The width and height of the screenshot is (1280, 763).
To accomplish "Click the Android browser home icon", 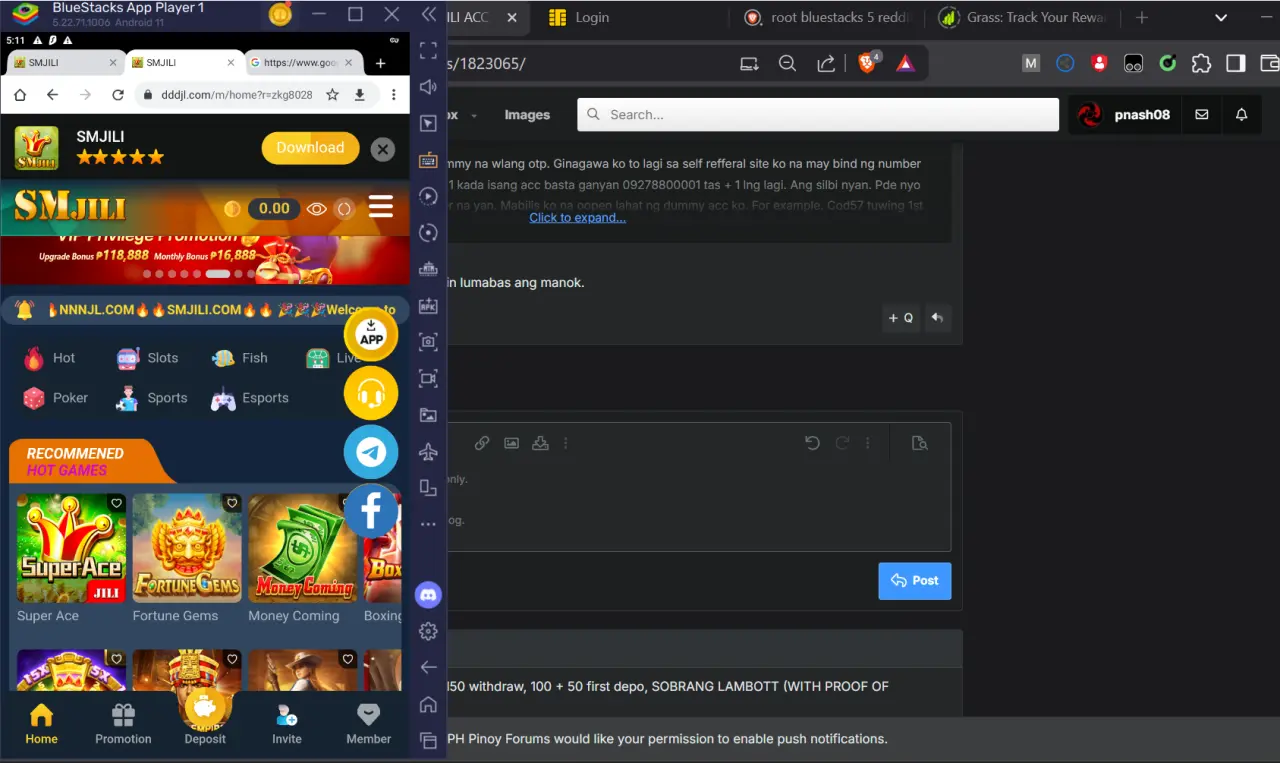I will [20, 95].
